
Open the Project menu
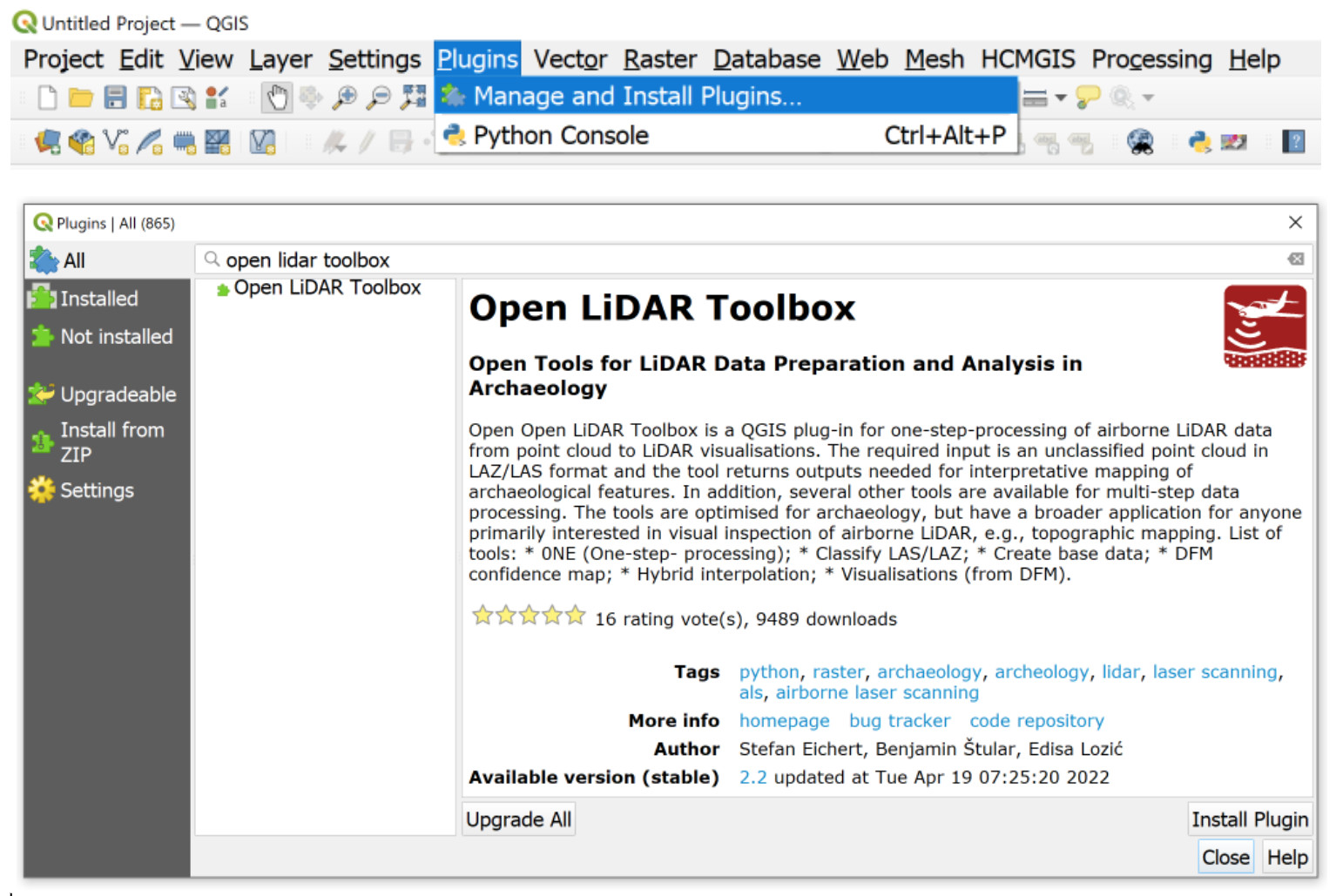64,59
